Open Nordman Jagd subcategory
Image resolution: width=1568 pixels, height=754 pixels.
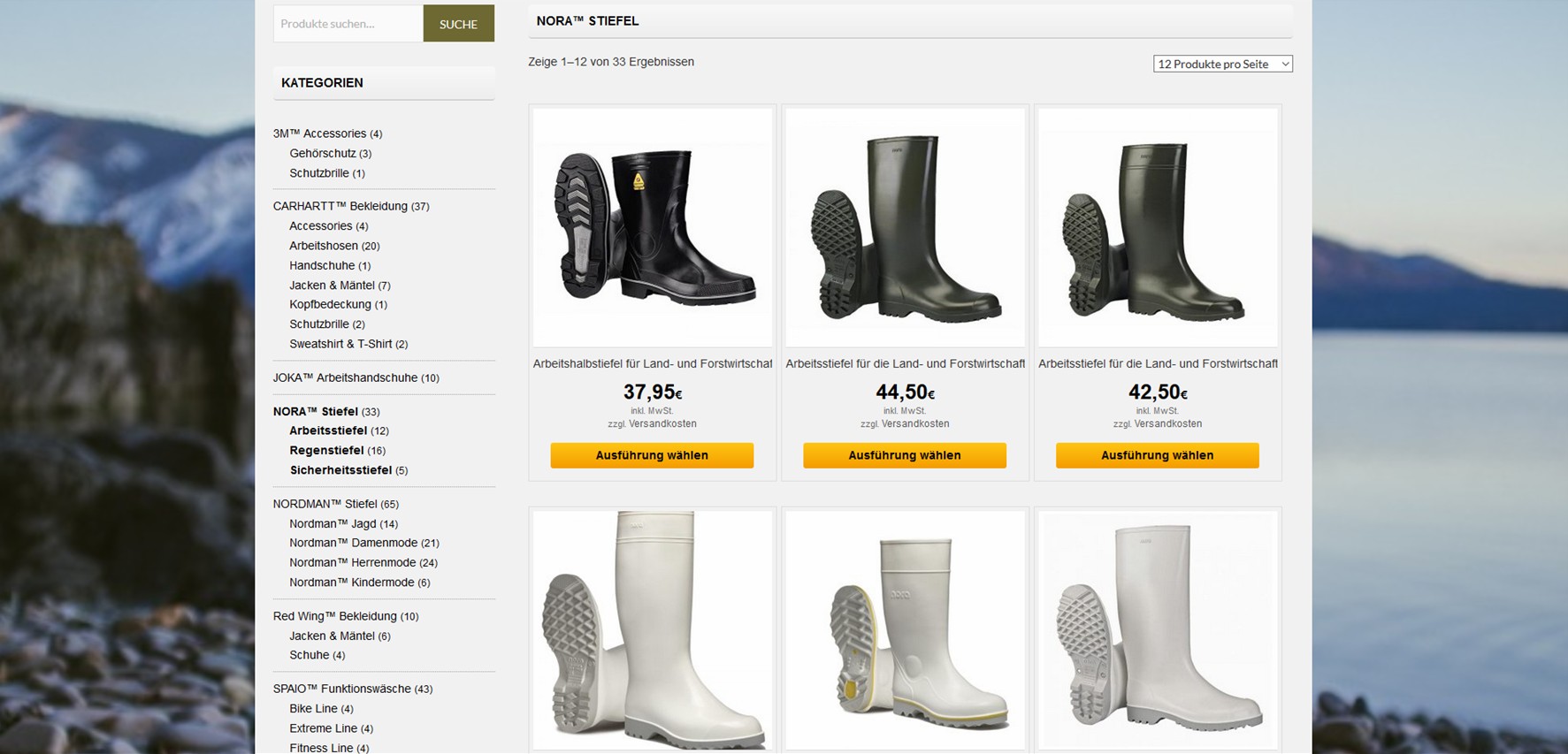click(333, 523)
